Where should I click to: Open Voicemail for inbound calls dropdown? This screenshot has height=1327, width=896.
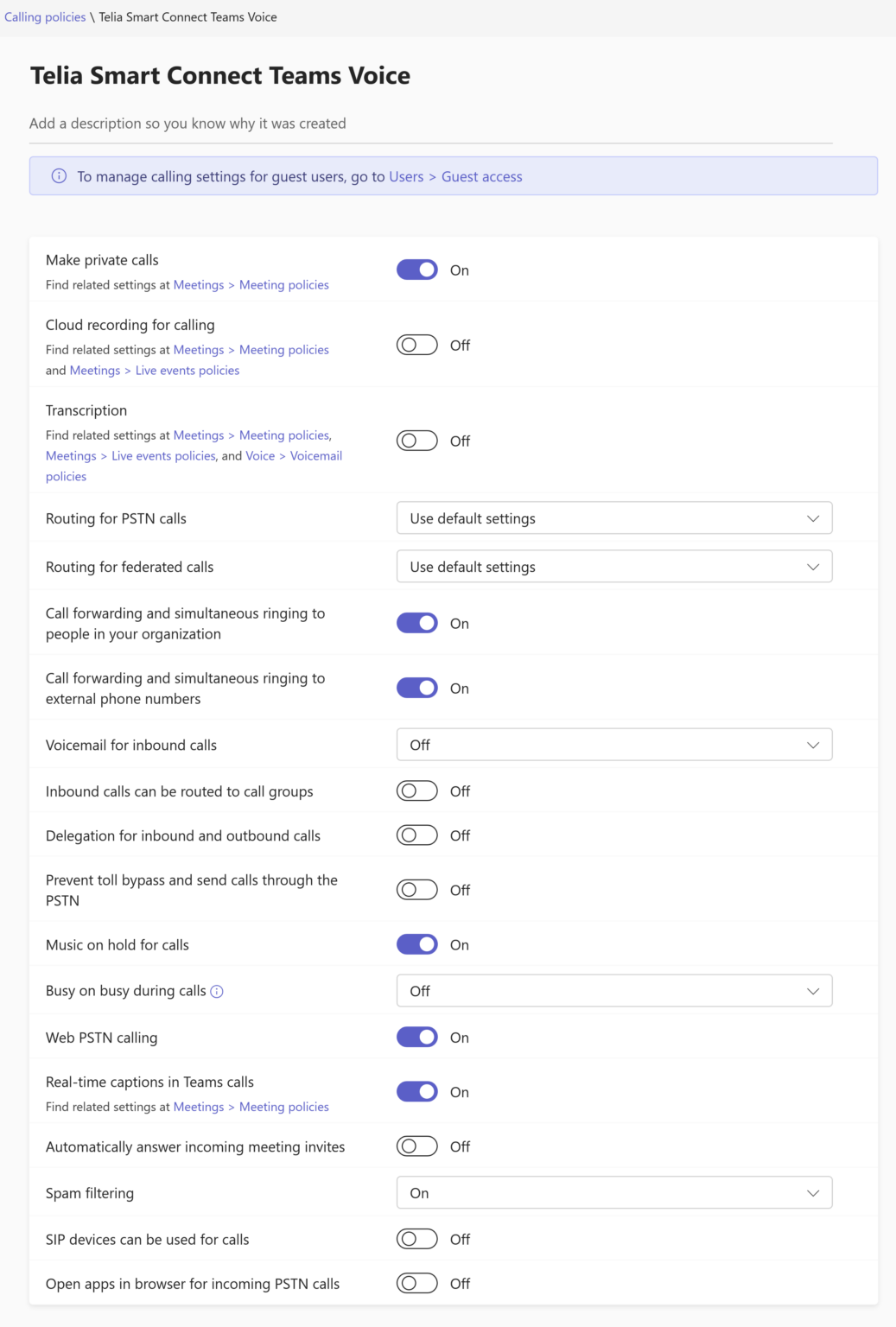click(614, 745)
